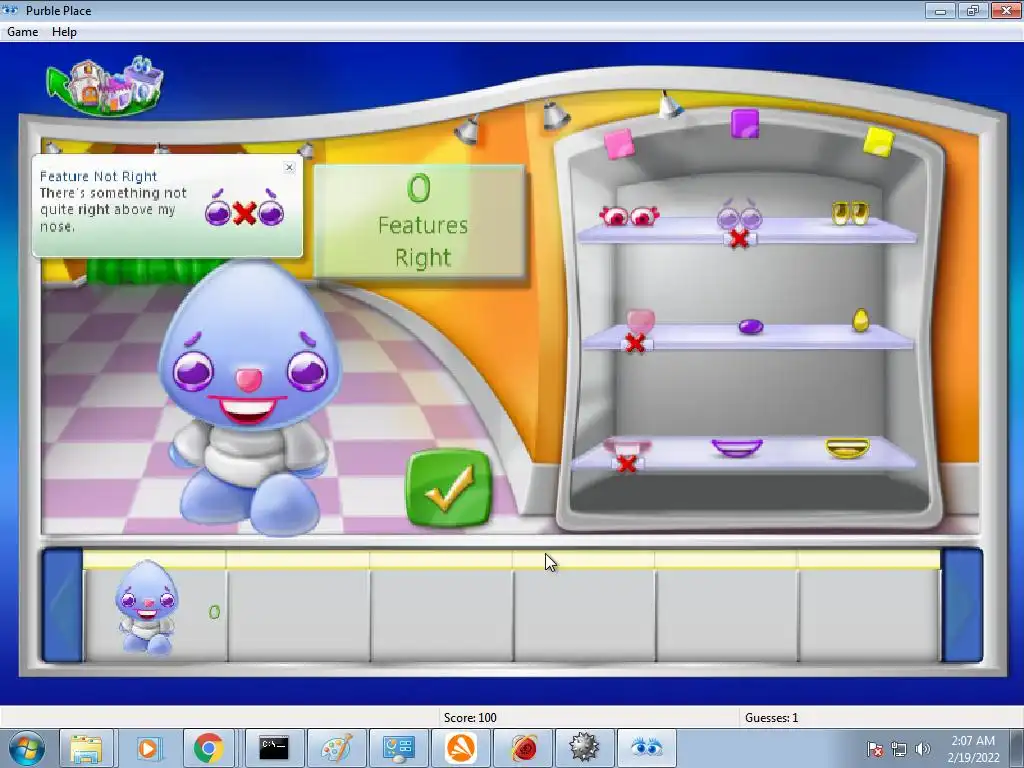Select the yellow eyes on top shelf
Image resolution: width=1024 pixels, height=768 pixels.
(850, 213)
